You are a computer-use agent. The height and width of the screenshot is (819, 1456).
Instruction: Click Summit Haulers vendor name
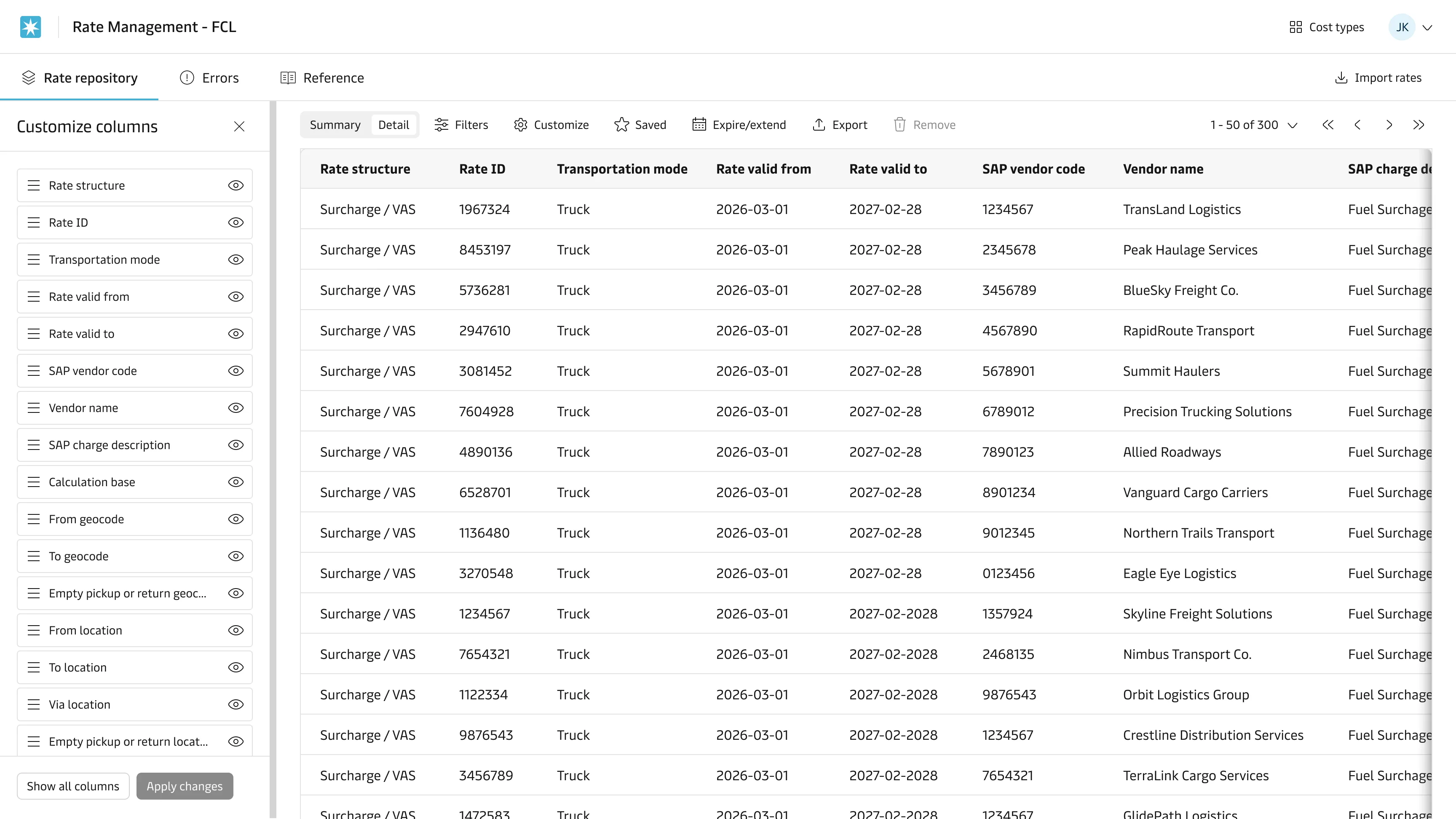(x=1171, y=371)
